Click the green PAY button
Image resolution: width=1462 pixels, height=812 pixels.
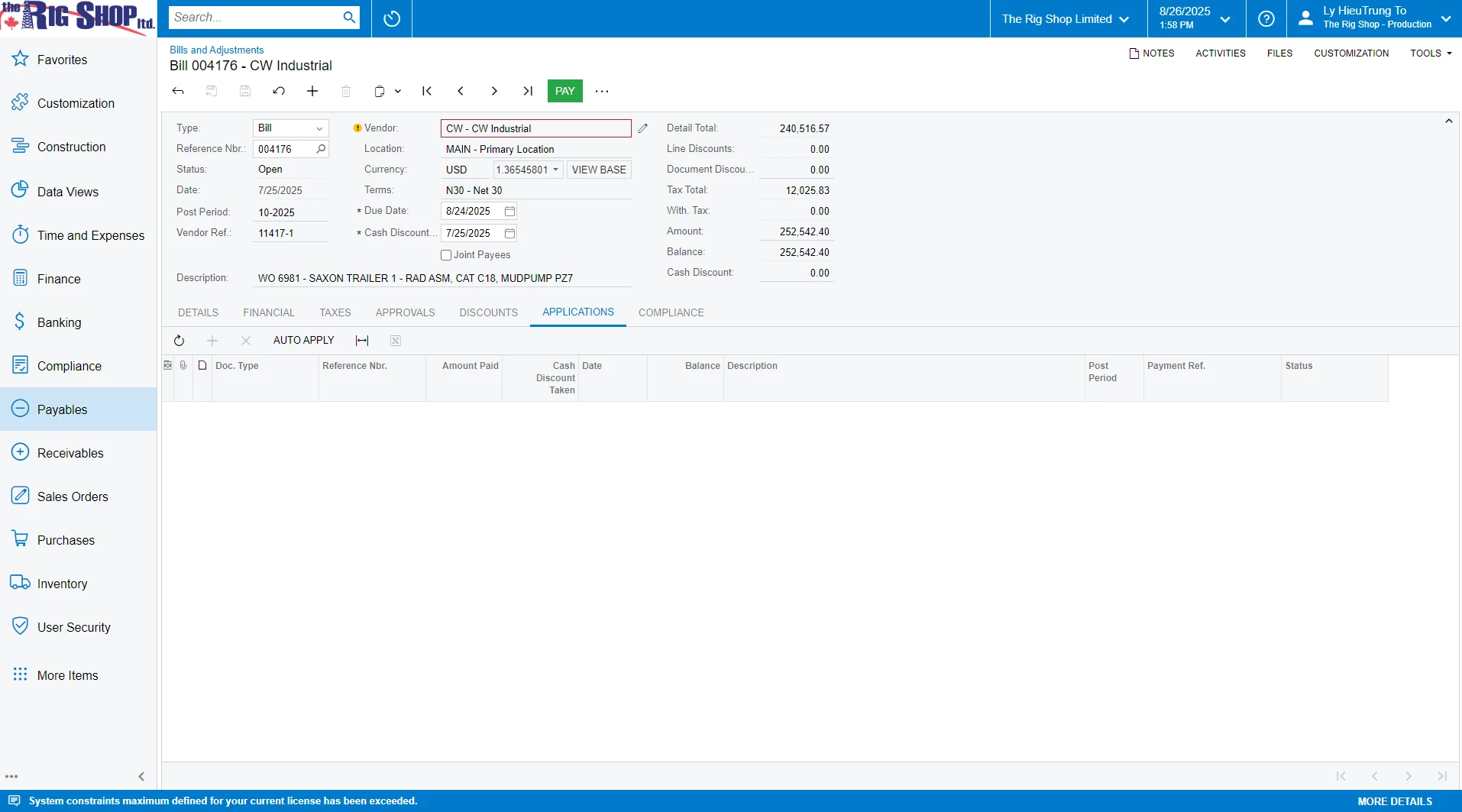click(x=565, y=91)
